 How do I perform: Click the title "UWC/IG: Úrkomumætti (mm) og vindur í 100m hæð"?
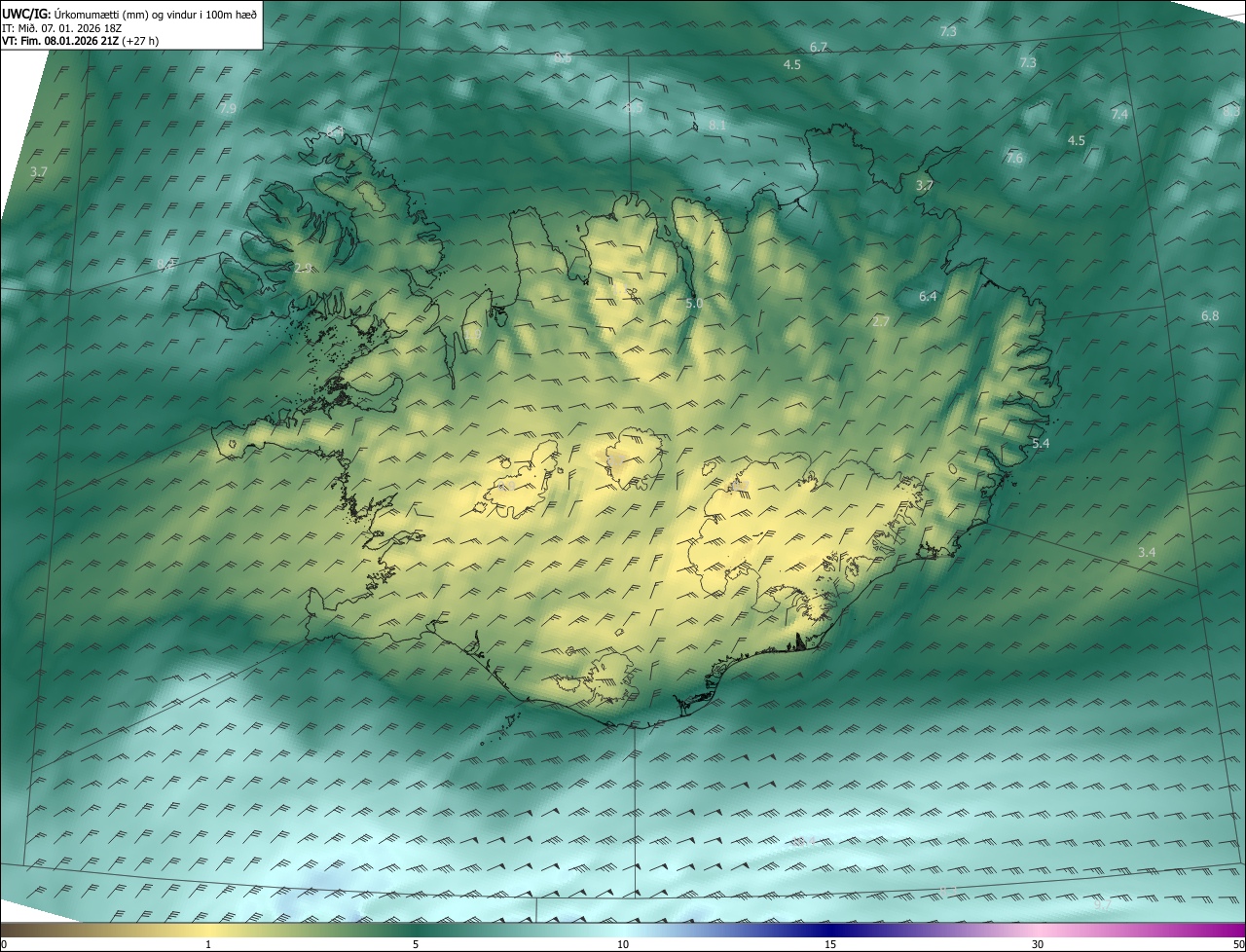[129, 14]
